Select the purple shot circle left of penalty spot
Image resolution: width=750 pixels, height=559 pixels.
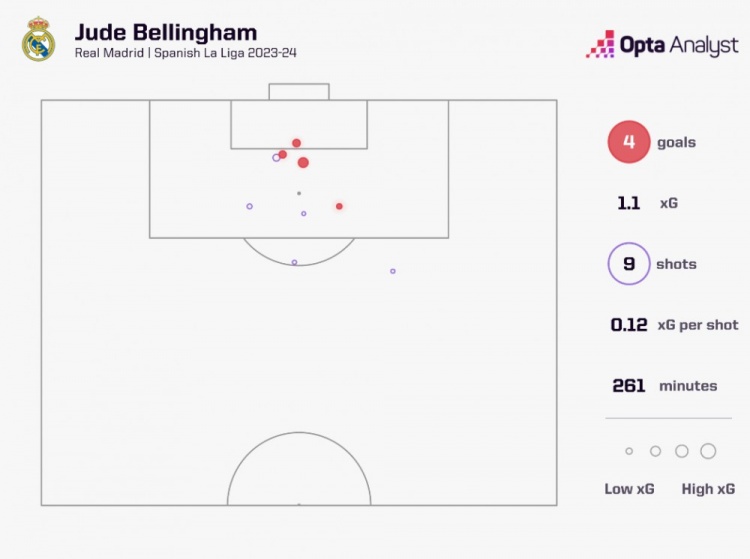tap(250, 207)
